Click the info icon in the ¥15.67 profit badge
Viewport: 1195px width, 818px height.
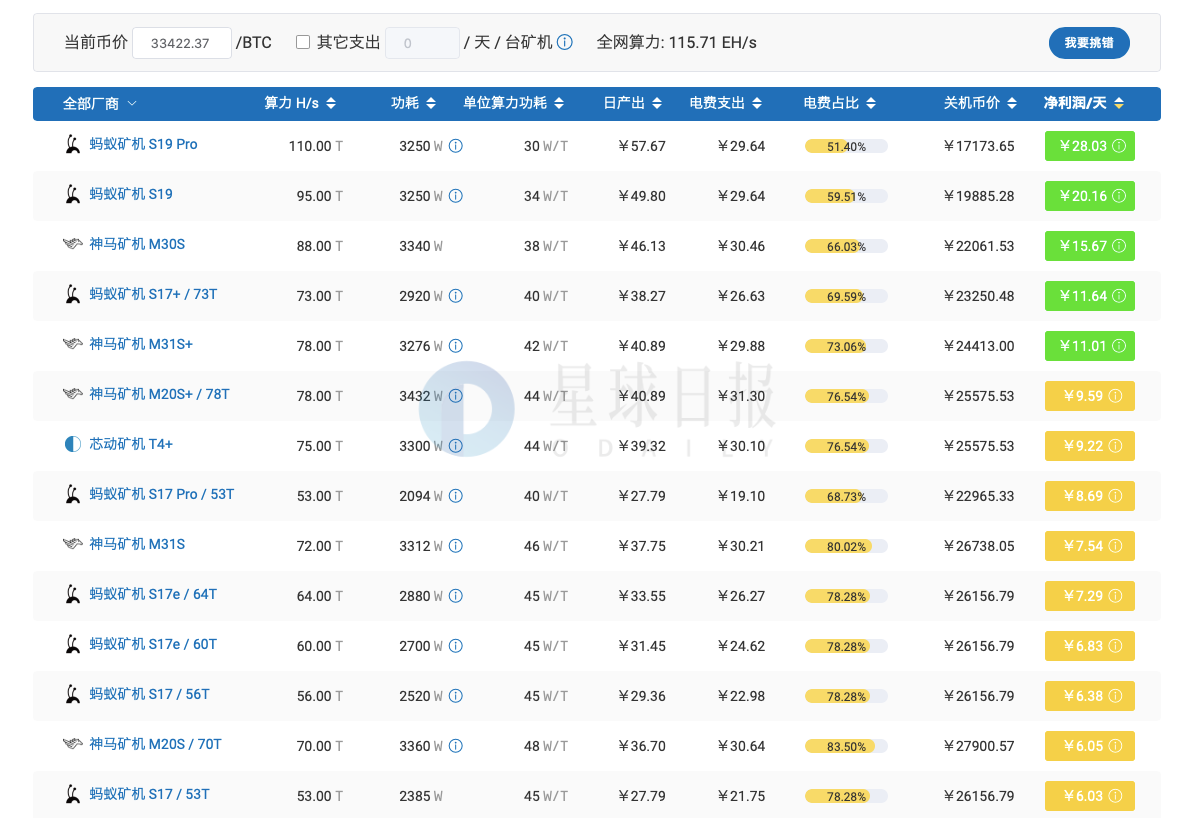point(1119,245)
